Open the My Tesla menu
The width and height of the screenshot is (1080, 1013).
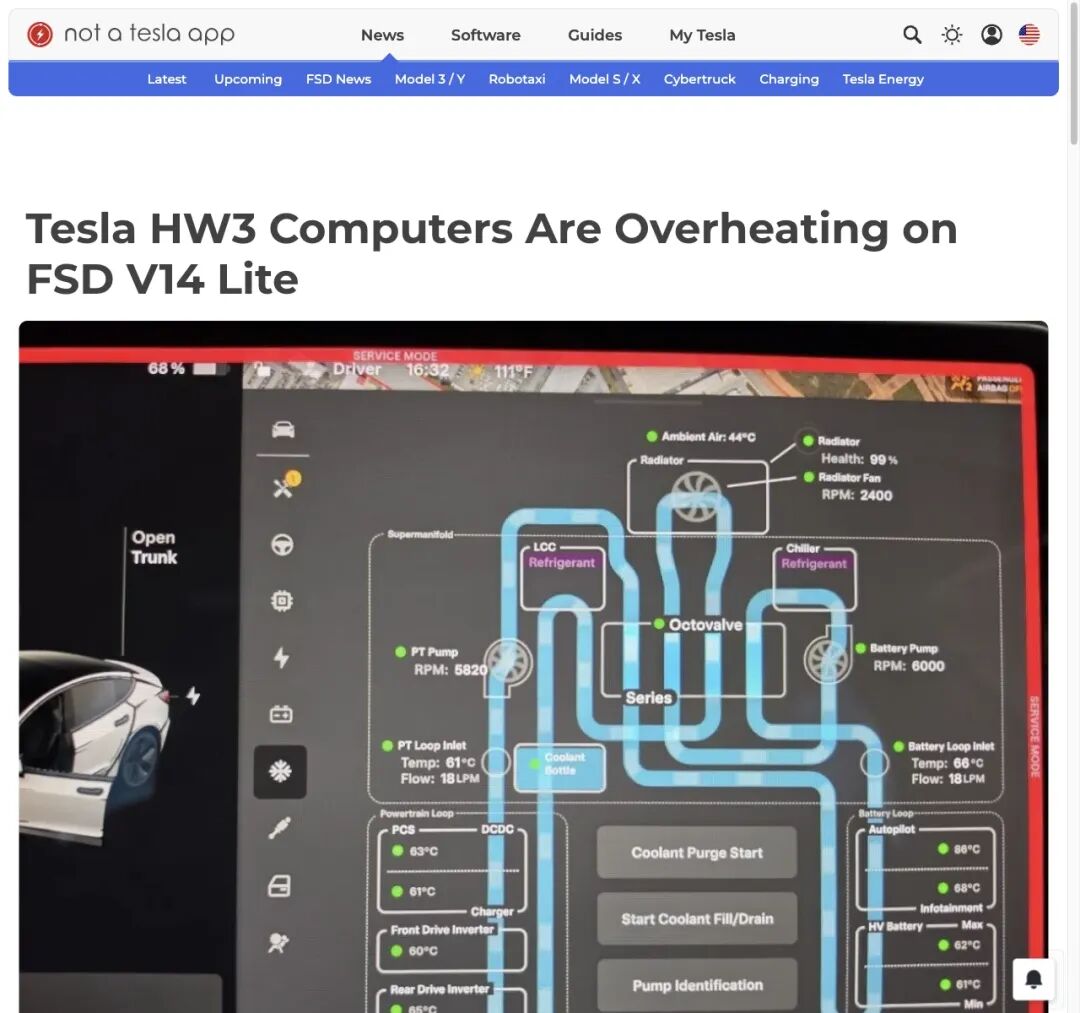coord(702,35)
